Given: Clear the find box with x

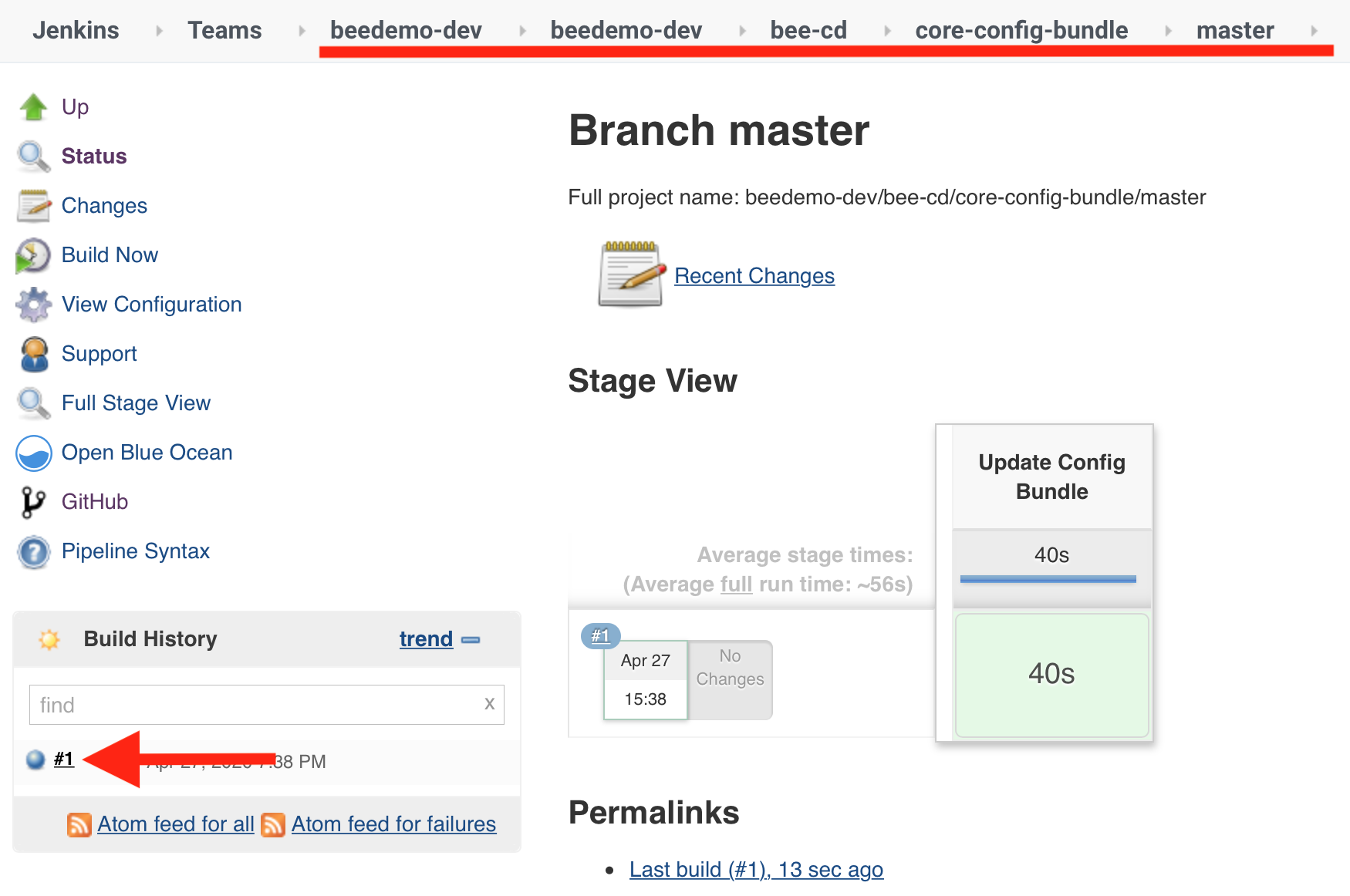Looking at the screenshot, I should 489,704.
